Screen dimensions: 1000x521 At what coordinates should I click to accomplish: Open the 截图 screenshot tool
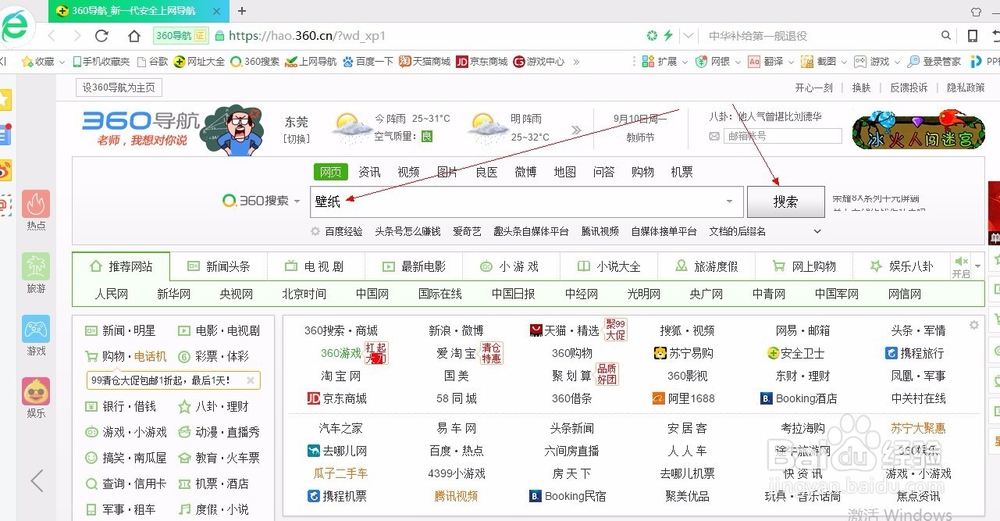coord(819,61)
